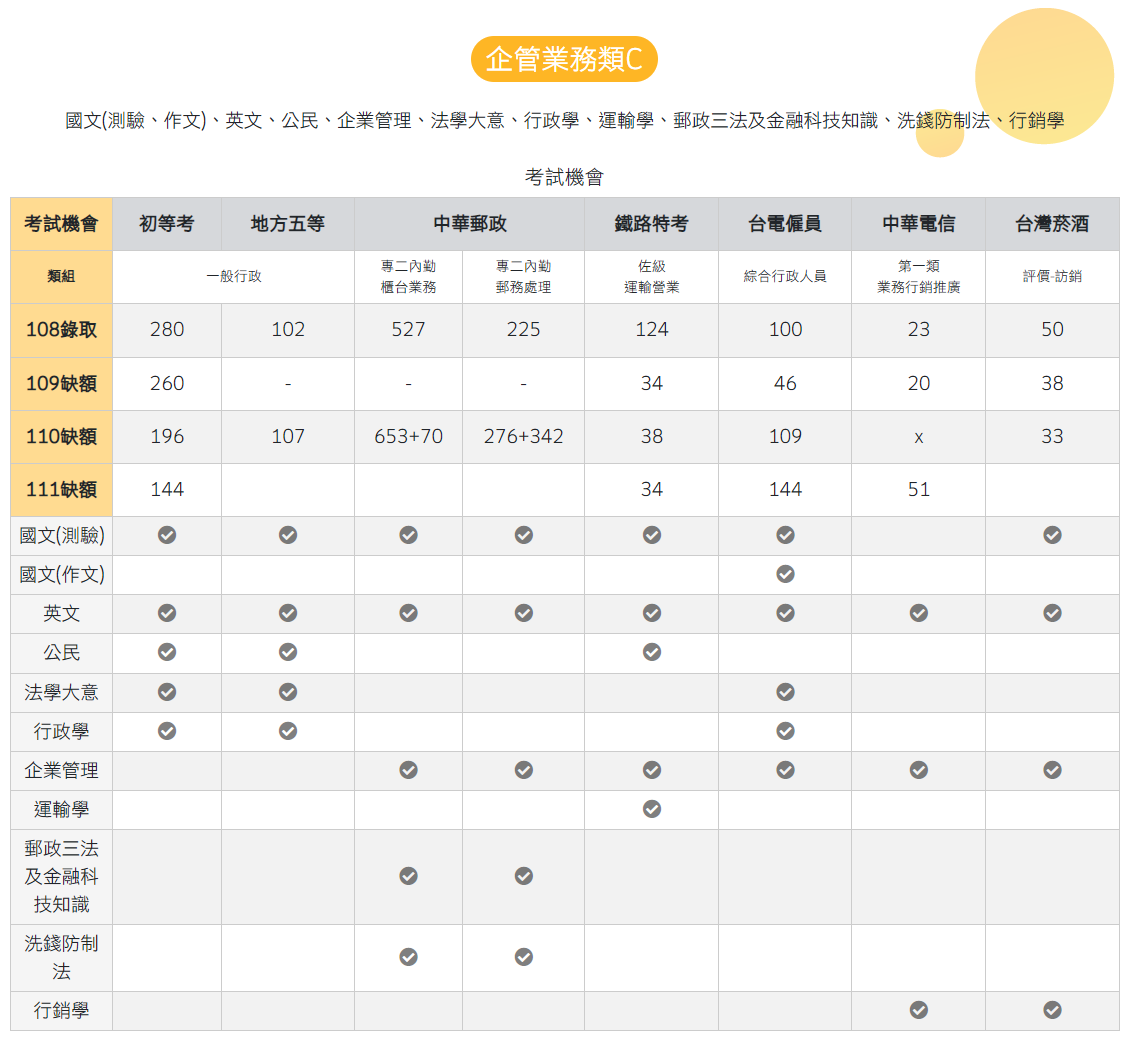Click checkmark for 法學大意 under 初等考
The height and width of the screenshot is (1043, 1134).
(x=167, y=692)
